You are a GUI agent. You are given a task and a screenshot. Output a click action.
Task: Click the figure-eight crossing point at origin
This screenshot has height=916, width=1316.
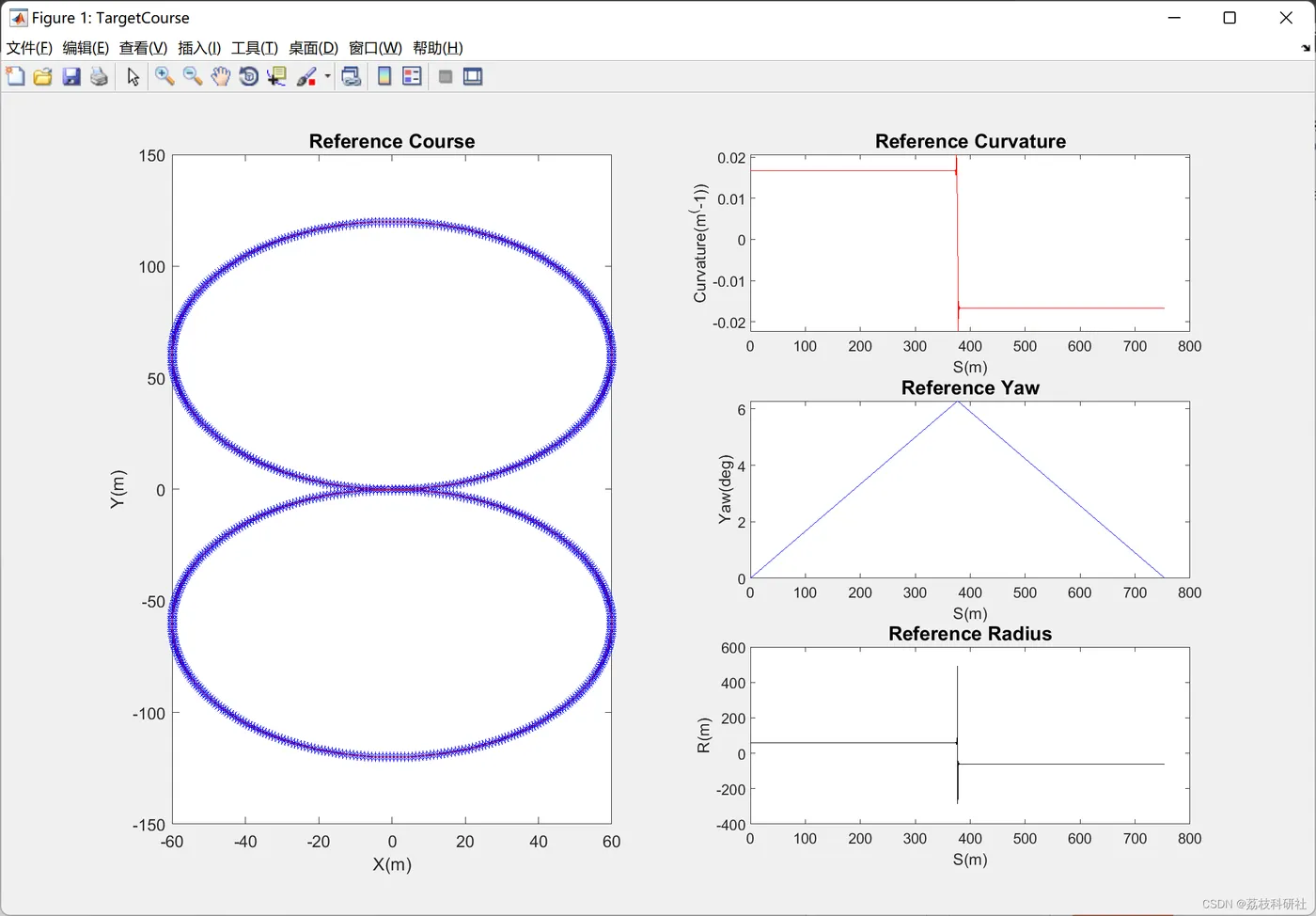click(x=392, y=489)
